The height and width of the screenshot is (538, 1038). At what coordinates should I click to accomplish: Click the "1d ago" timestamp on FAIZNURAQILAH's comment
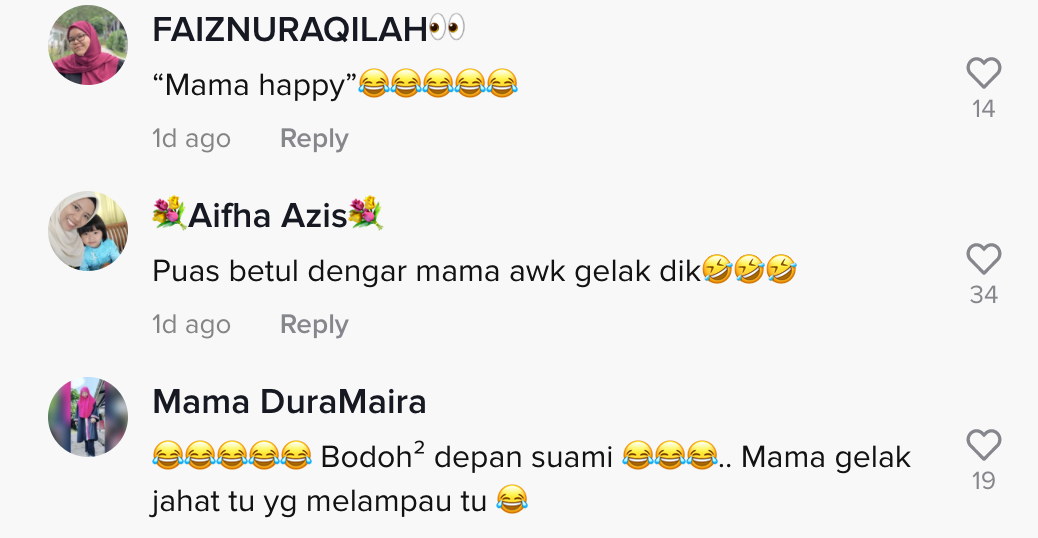tap(191, 139)
